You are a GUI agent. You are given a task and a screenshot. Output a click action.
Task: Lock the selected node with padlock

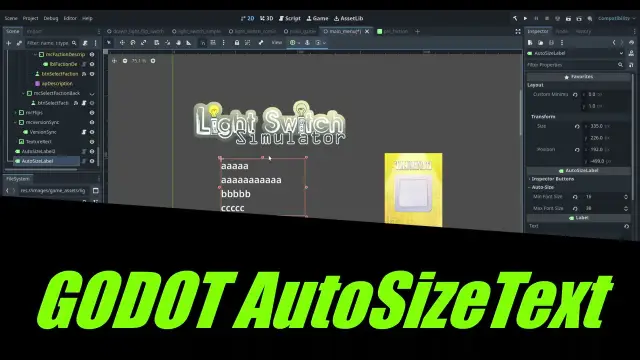237,42
